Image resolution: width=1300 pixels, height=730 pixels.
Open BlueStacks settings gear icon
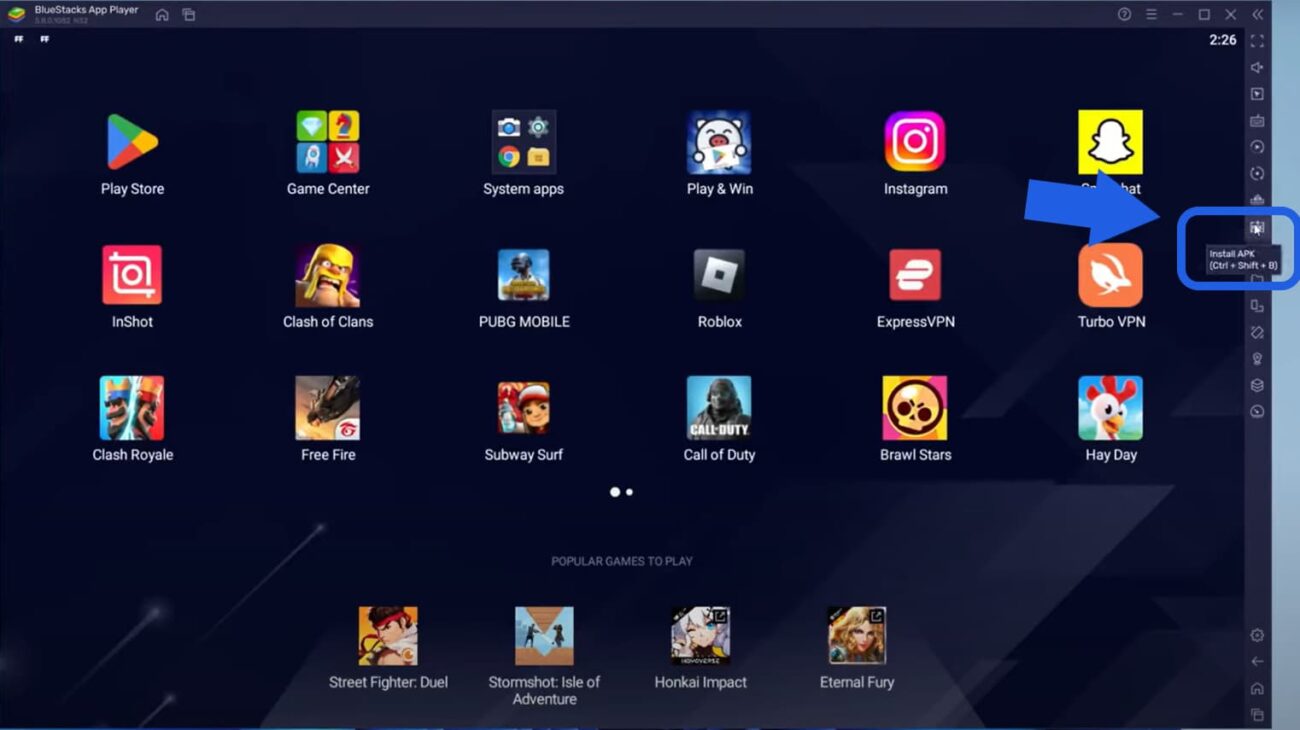point(1257,635)
